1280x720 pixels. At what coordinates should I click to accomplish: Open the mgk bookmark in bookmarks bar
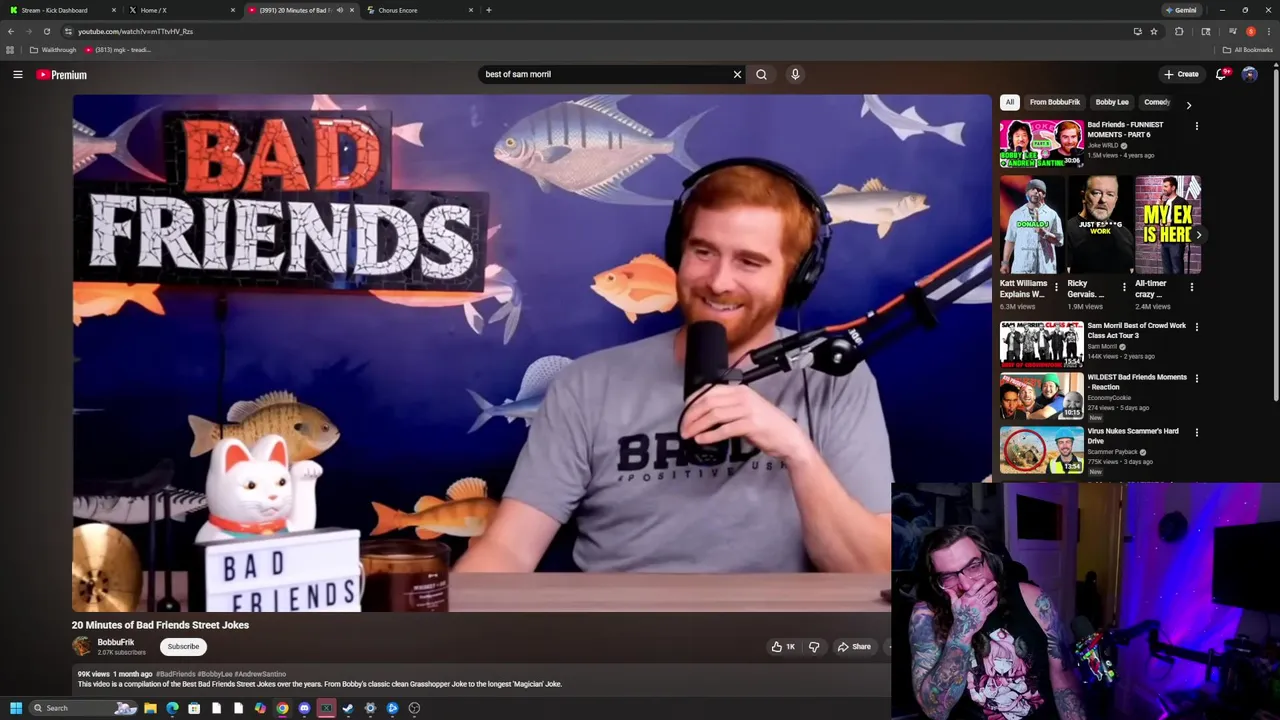coord(118,50)
